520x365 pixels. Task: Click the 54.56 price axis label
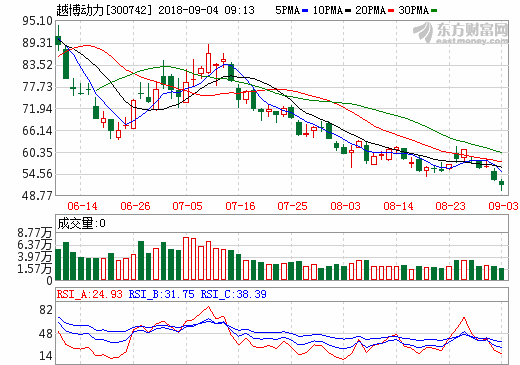point(37,174)
